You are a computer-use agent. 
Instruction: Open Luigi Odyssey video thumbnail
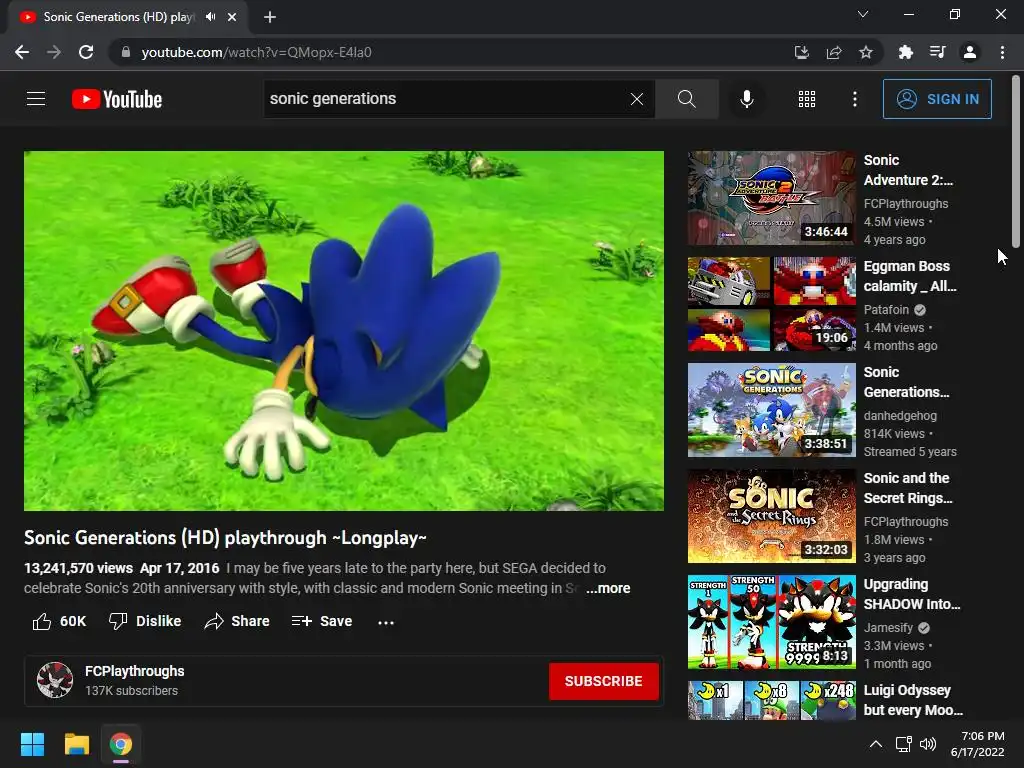[771, 701]
